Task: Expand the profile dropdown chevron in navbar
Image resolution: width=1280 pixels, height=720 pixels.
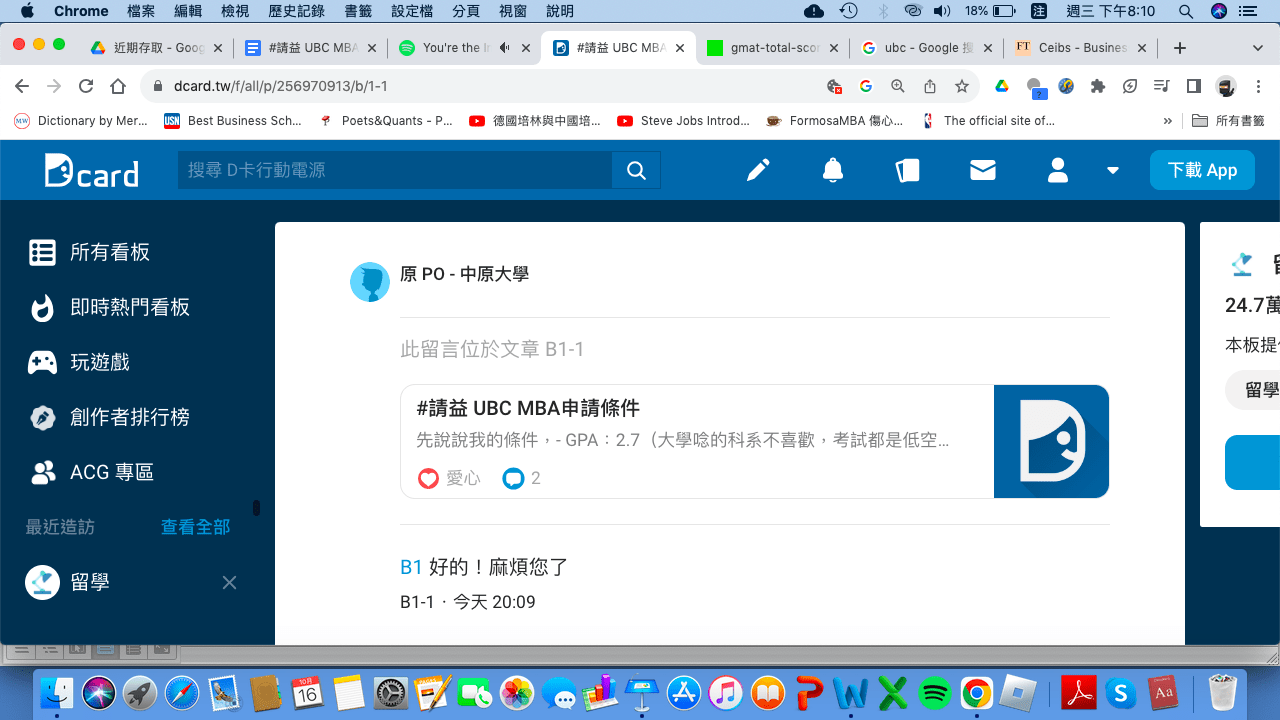Action: 1113,170
